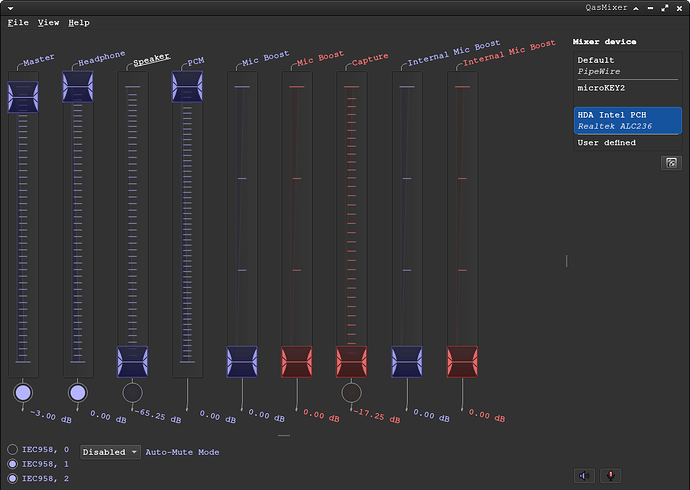Open the File menu
The image size is (690, 490).
[18, 22]
